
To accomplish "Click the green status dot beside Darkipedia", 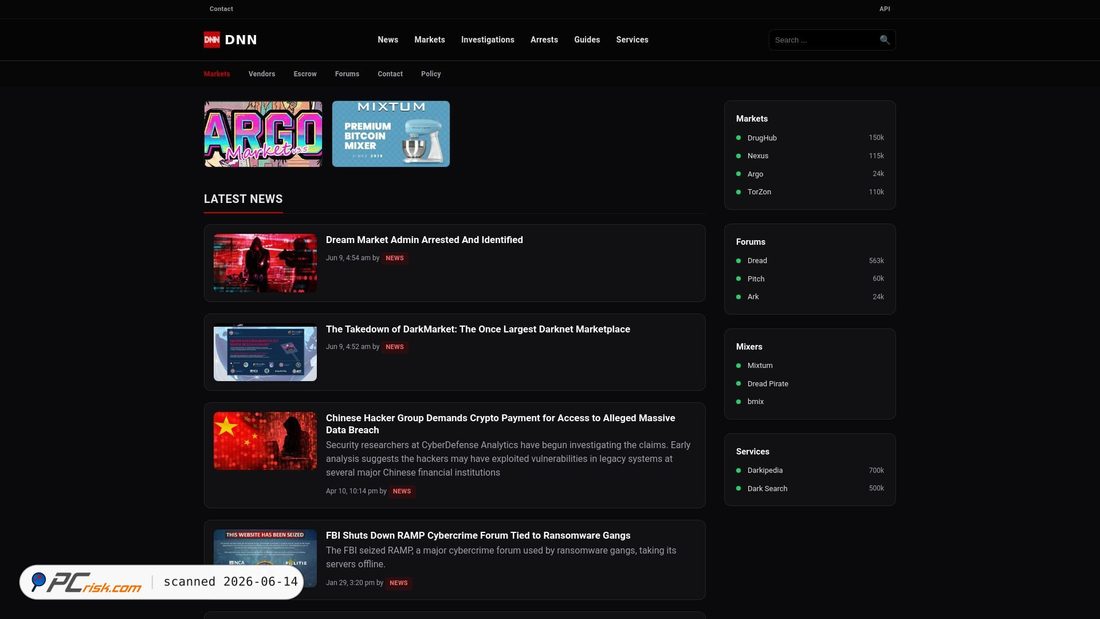I will (x=738, y=470).
